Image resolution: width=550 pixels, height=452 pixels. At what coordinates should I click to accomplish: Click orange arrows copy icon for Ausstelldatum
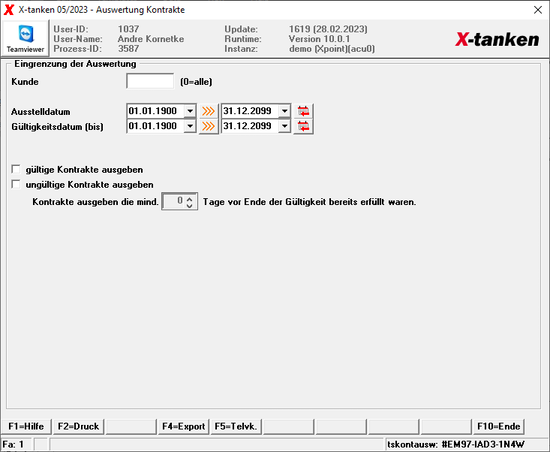(208, 112)
